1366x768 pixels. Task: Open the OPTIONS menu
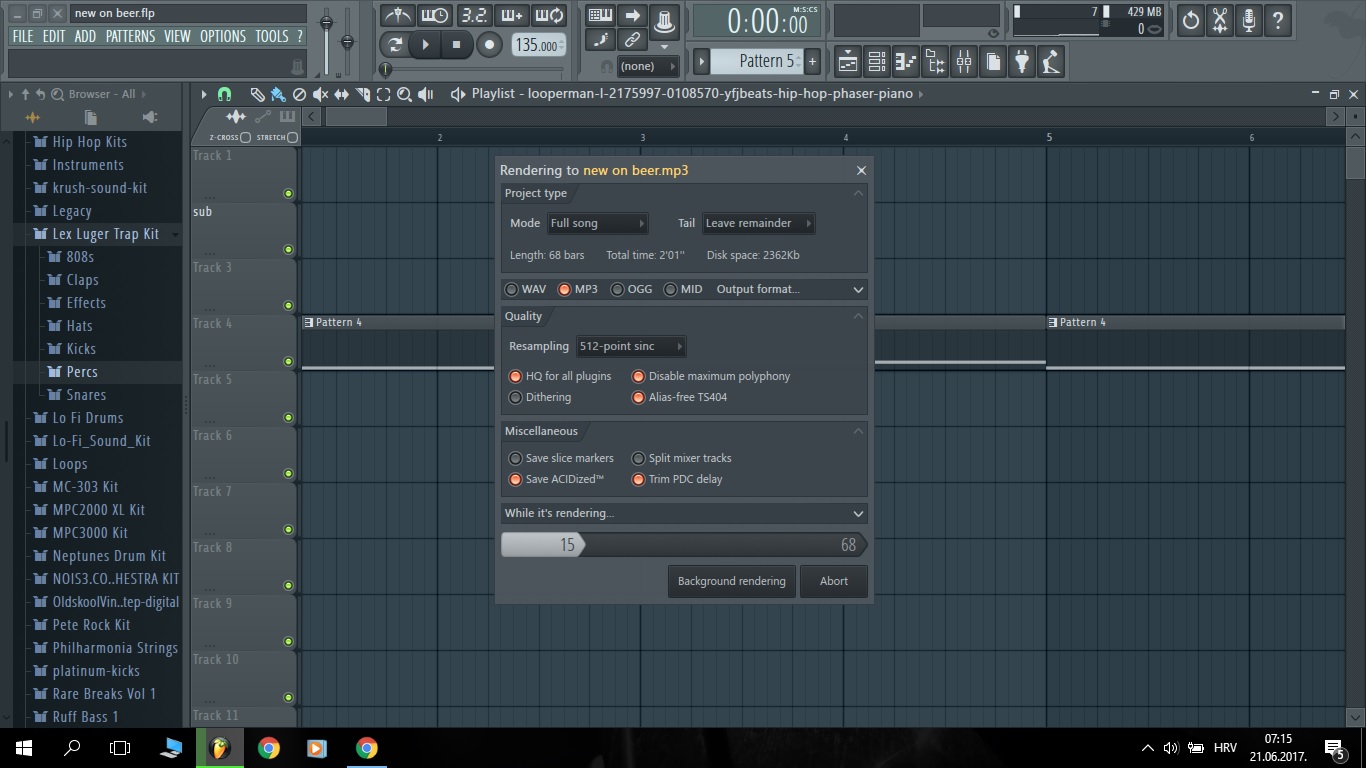[223, 36]
